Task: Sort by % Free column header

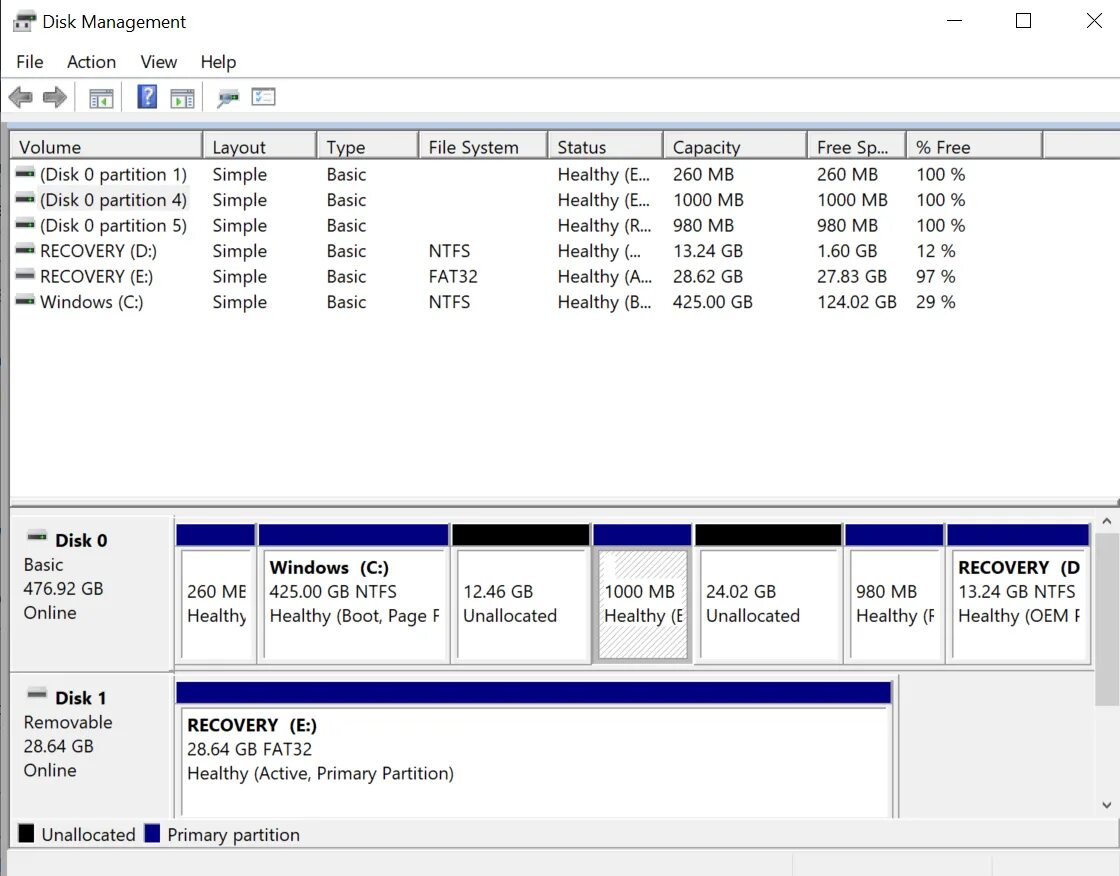Action: [x=975, y=146]
